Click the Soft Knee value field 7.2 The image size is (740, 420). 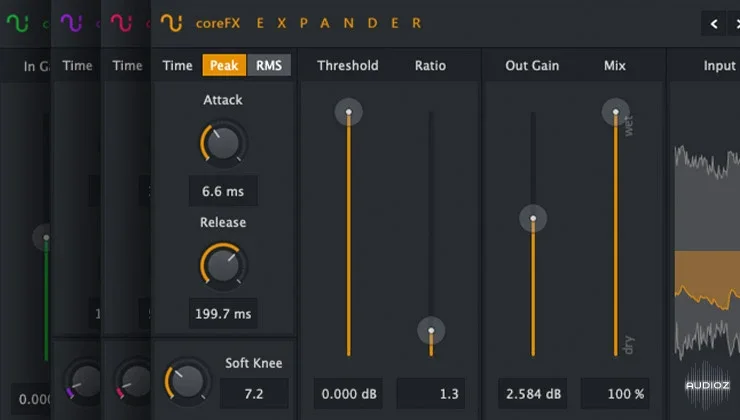tap(254, 394)
